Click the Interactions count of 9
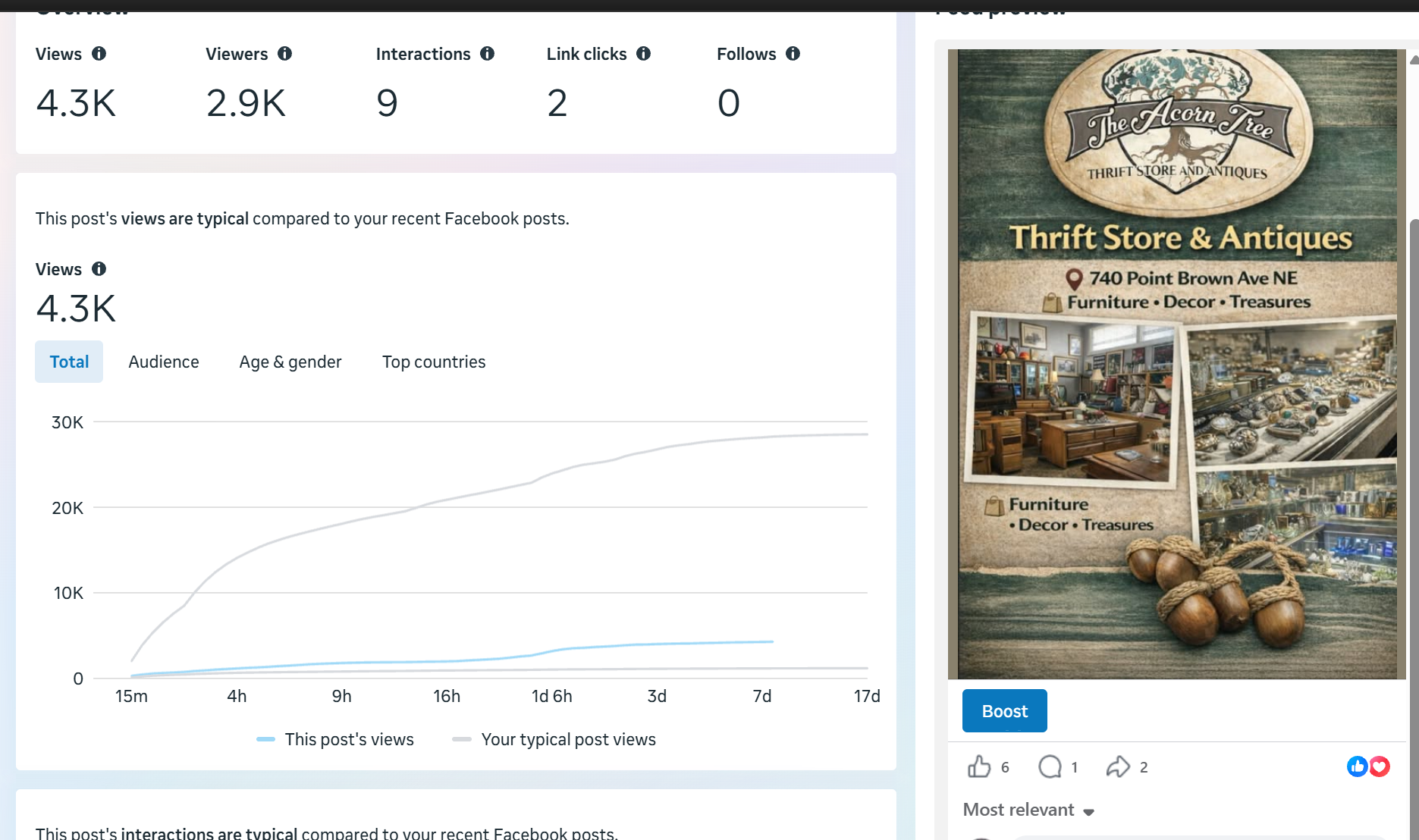 tap(387, 103)
